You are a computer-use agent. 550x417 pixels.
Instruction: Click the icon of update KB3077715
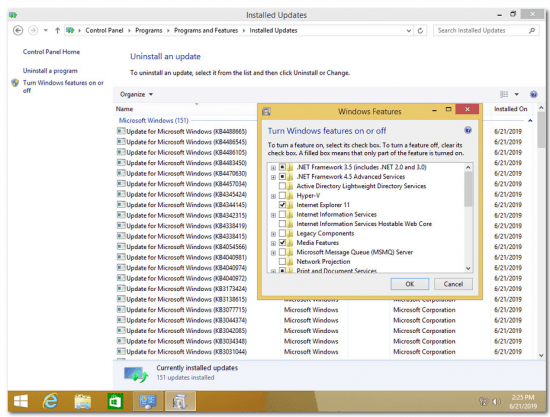(121, 310)
